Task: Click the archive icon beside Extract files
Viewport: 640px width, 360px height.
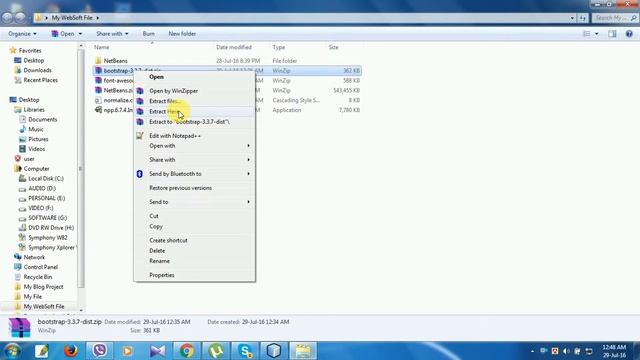Action: pyautogui.click(x=140, y=101)
